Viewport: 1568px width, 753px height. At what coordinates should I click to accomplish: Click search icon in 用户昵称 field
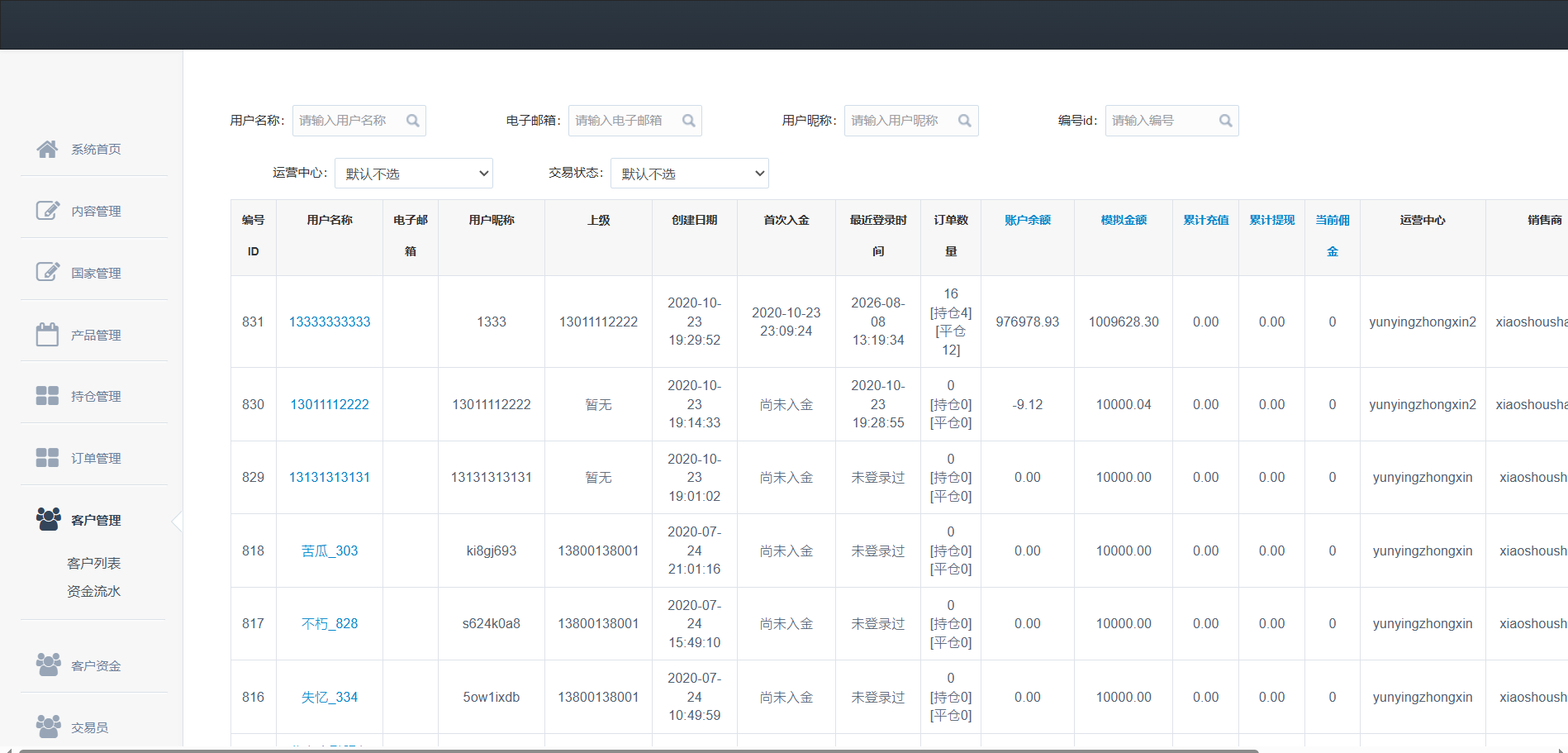click(965, 121)
